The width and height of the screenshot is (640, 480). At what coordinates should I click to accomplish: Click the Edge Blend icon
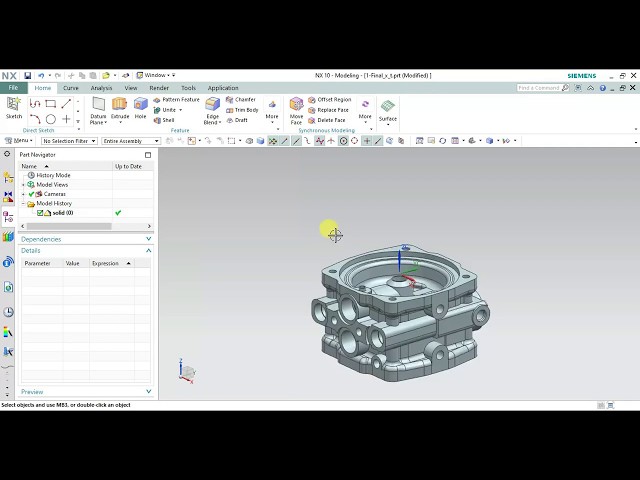click(x=212, y=104)
